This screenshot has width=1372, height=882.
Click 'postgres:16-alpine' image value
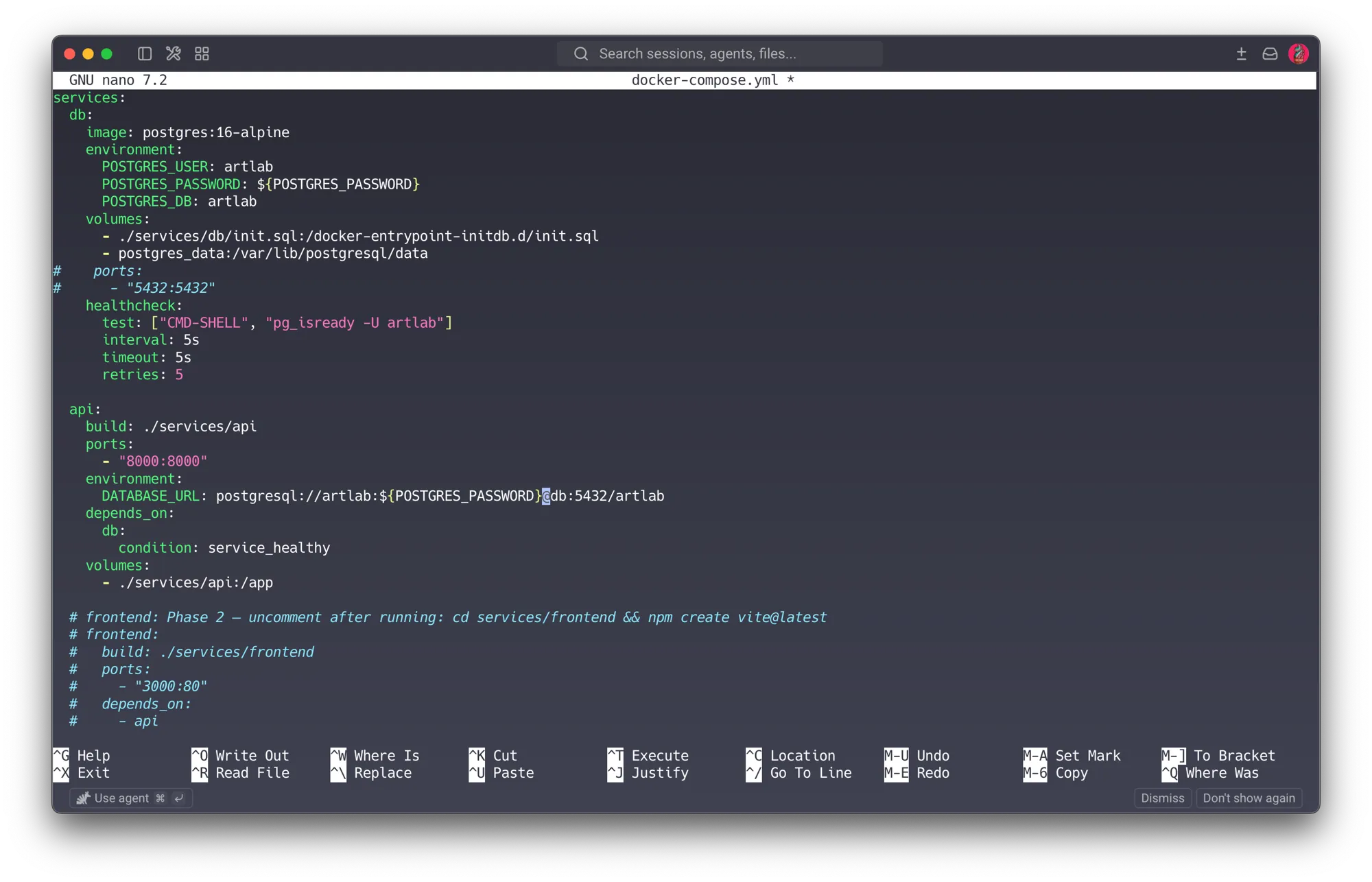pyautogui.click(x=216, y=132)
